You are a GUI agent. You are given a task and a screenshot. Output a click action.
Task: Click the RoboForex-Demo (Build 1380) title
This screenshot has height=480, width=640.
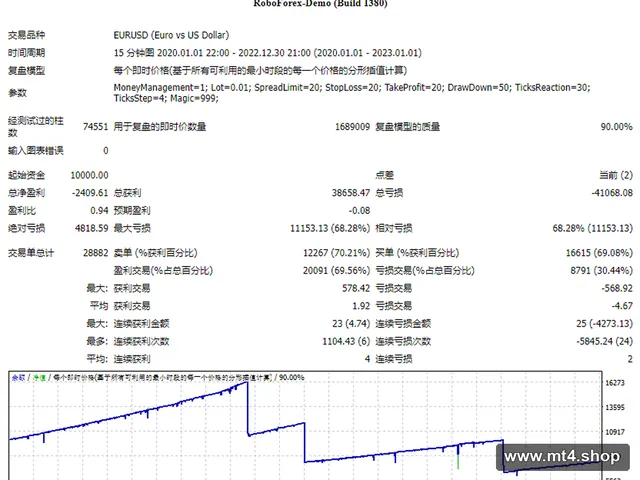320,3
